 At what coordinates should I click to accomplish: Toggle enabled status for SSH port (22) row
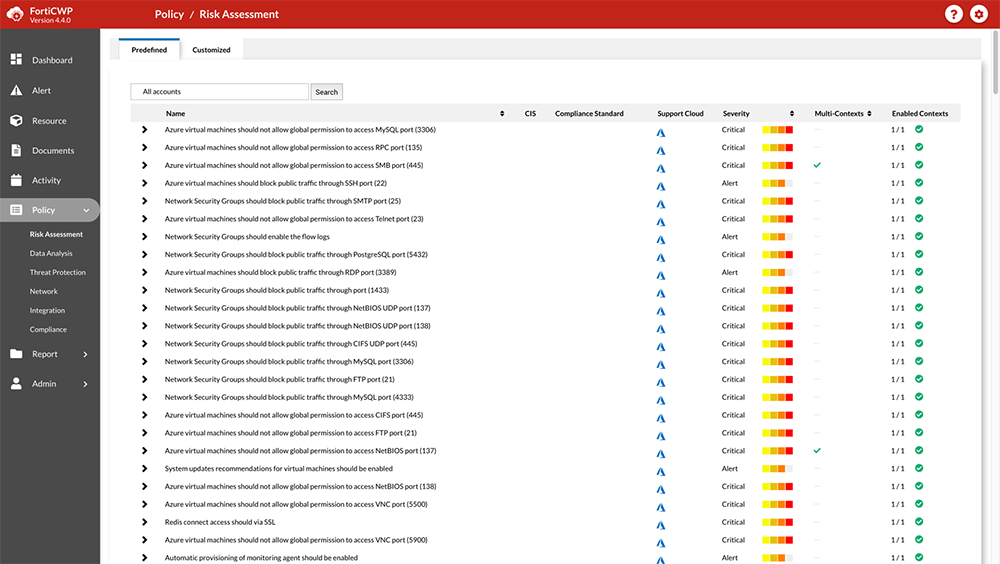tap(919, 182)
